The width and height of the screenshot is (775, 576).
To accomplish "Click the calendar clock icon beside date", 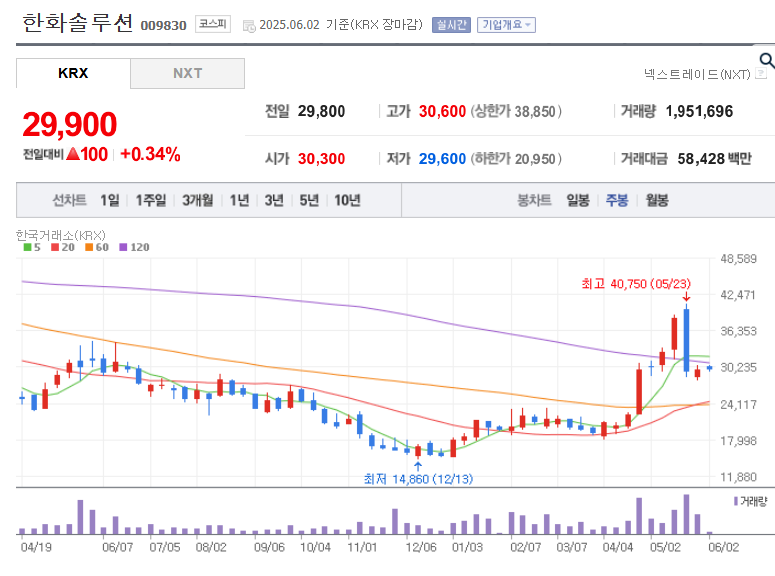I will [249, 26].
